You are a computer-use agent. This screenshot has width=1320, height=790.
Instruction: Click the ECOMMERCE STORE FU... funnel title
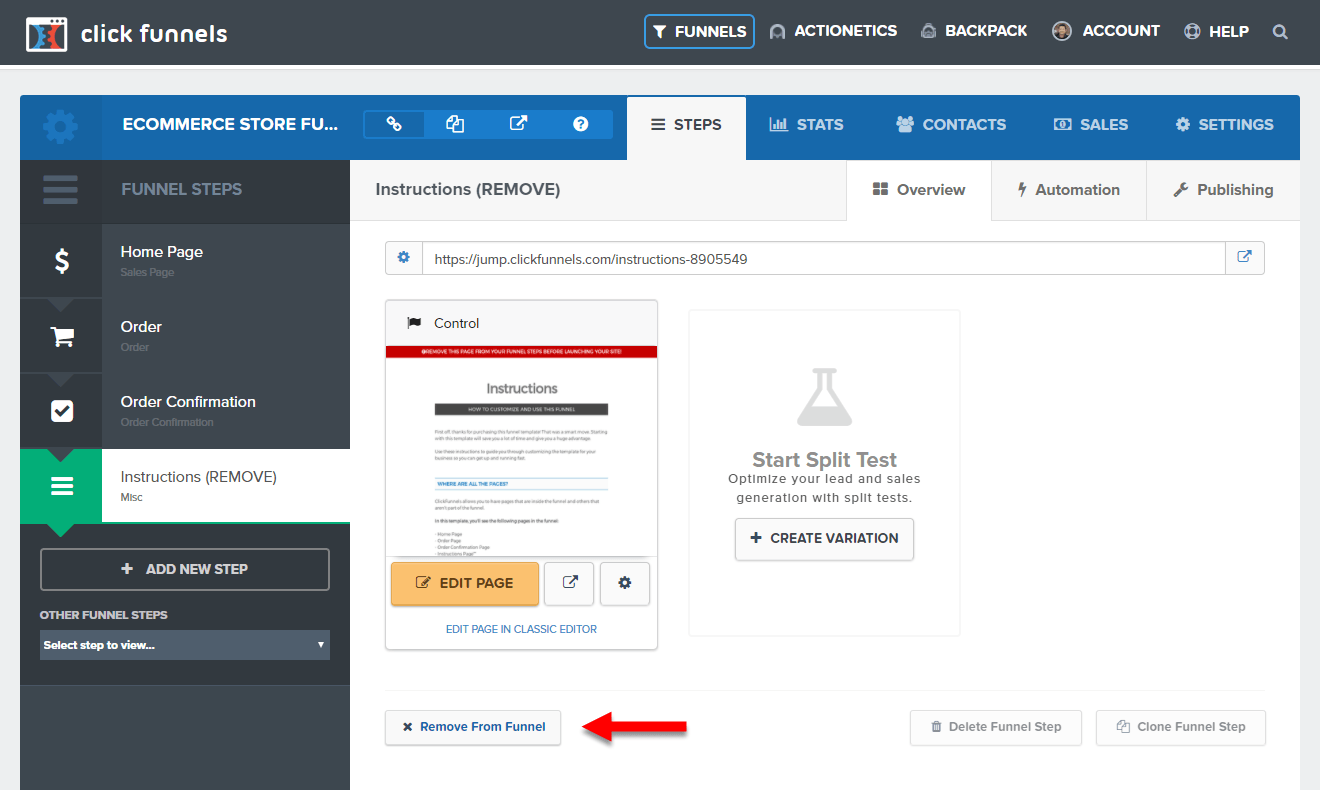point(230,125)
